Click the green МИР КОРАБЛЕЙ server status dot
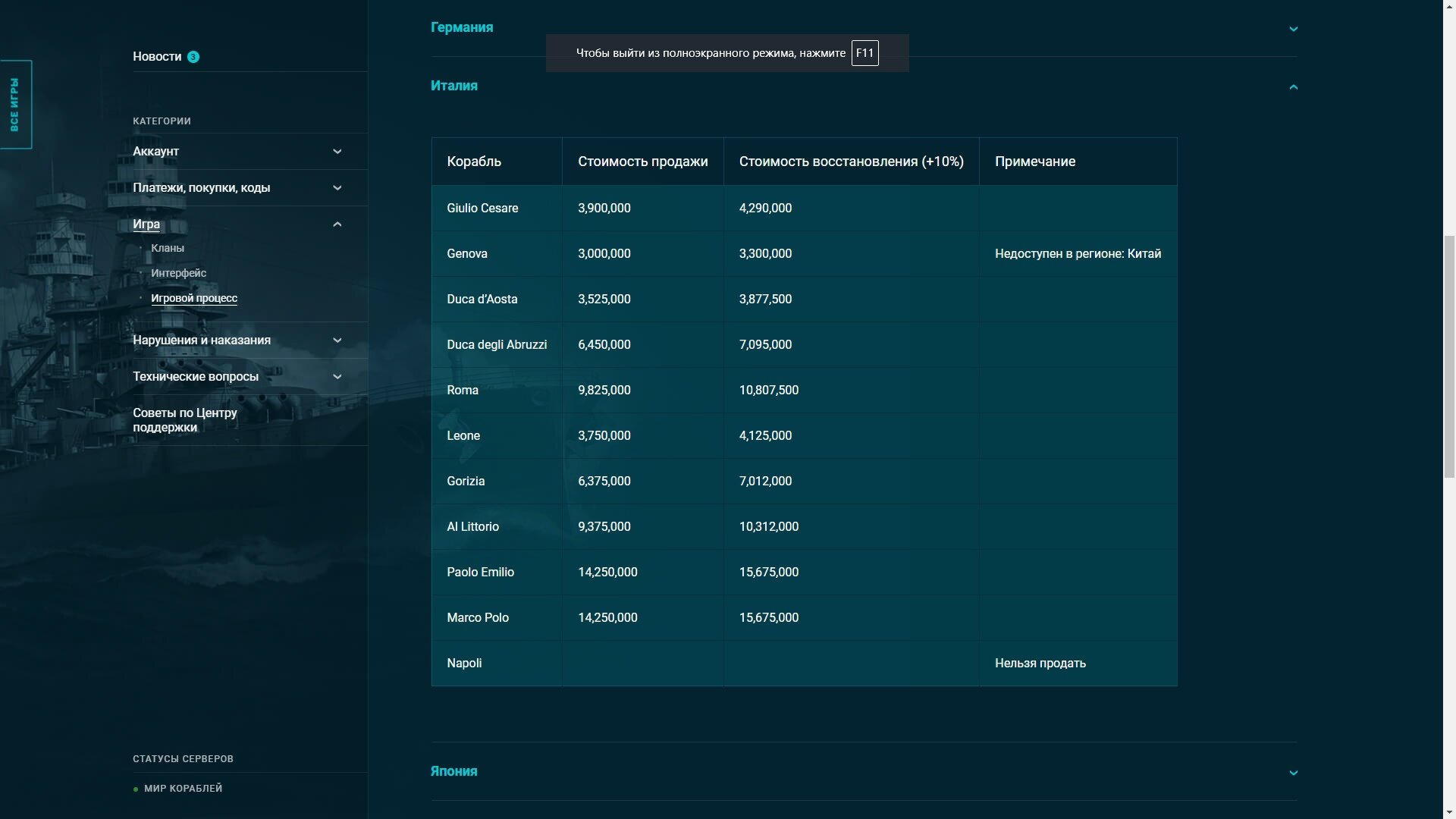Image resolution: width=1456 pixels, height=819 pixels. 136,789
